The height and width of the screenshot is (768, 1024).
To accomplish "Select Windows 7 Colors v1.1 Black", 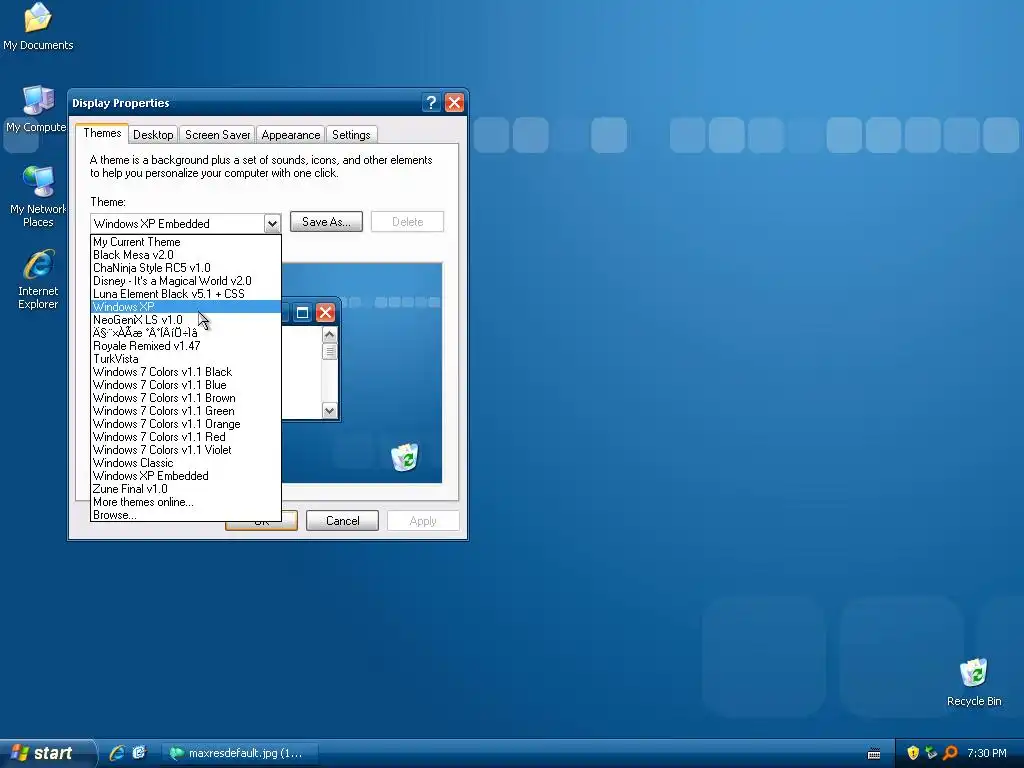I will pos(186,372).
